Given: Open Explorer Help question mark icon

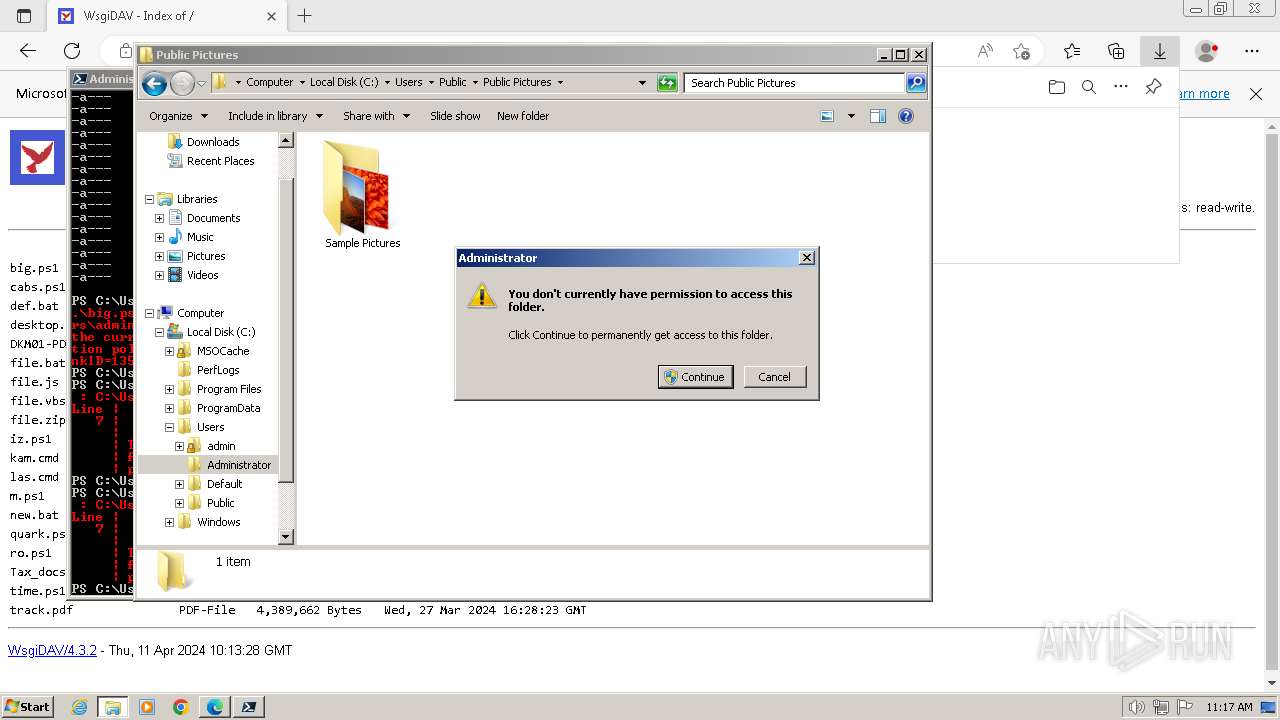Looking at the screenshot, I should click(906, 116).
